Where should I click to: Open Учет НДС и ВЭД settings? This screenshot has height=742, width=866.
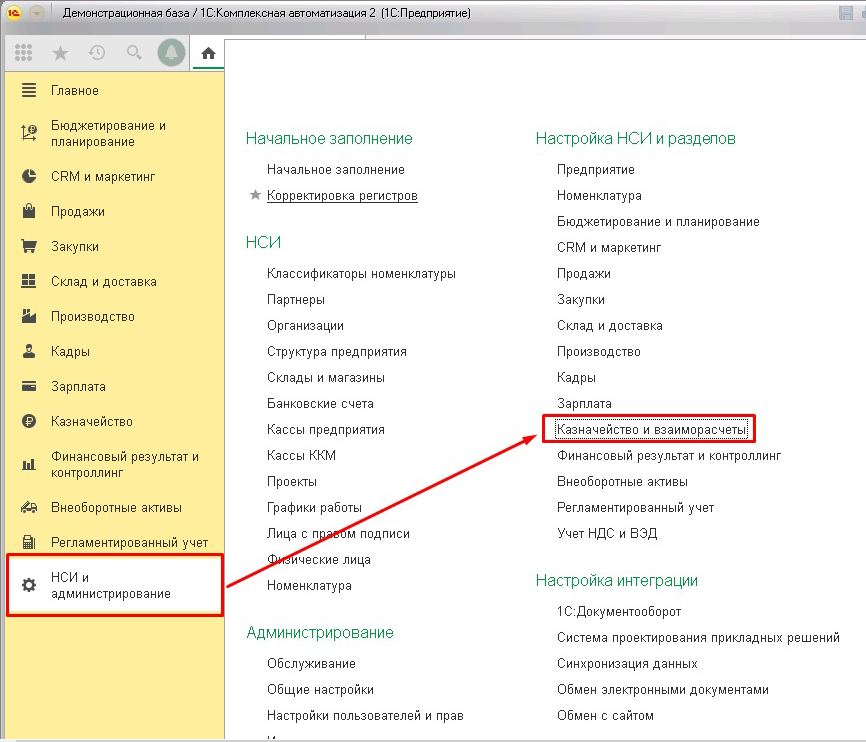click(607, 534)
